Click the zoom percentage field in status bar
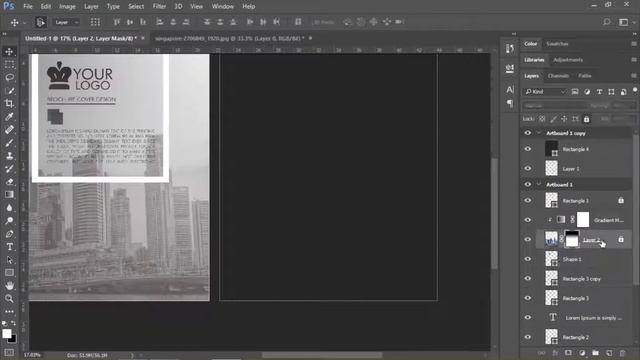640x360 pixels. click(x=32, y=355)
